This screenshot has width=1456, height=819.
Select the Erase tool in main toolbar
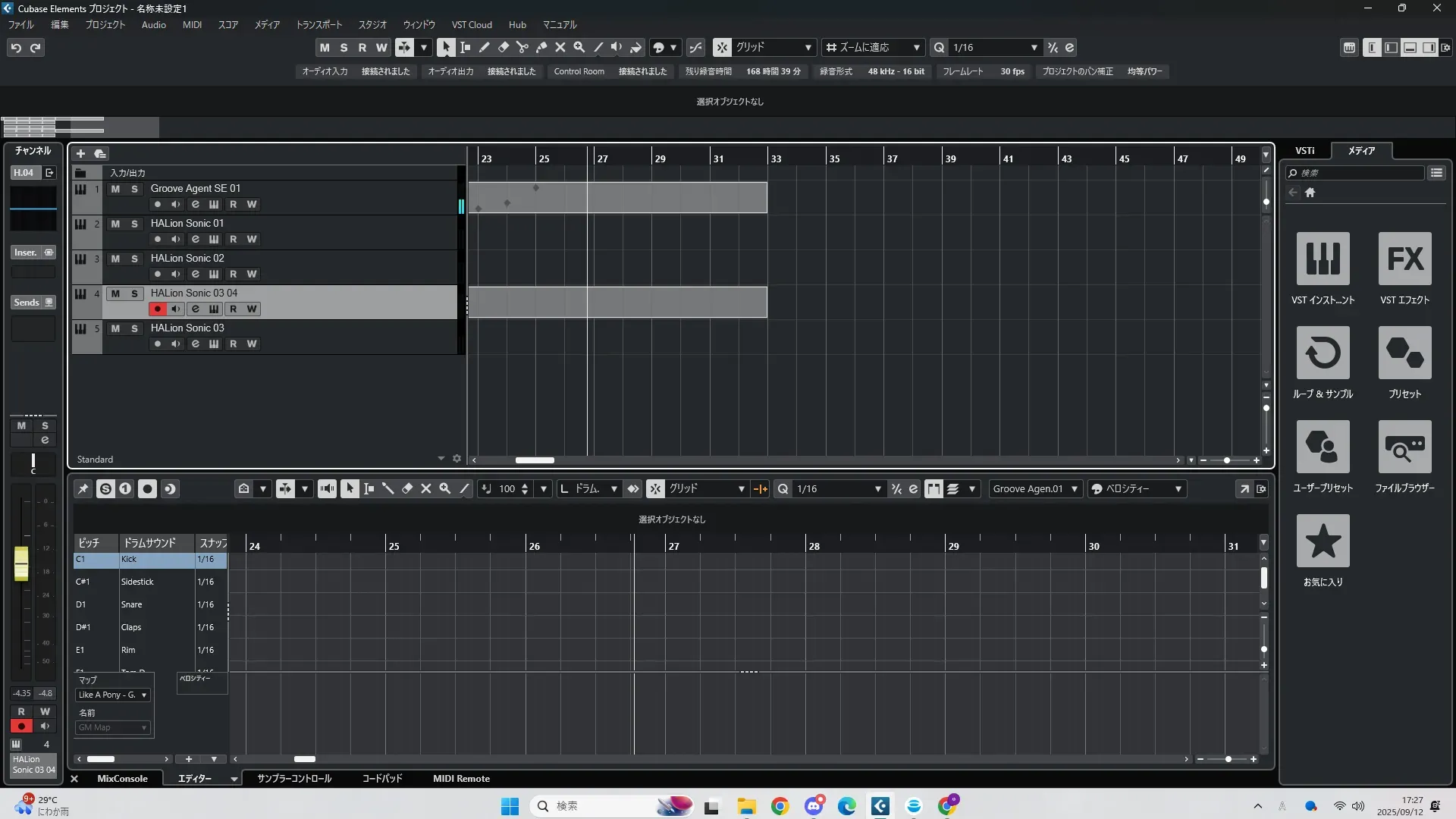pyautogui.click(x=503, y=47)
